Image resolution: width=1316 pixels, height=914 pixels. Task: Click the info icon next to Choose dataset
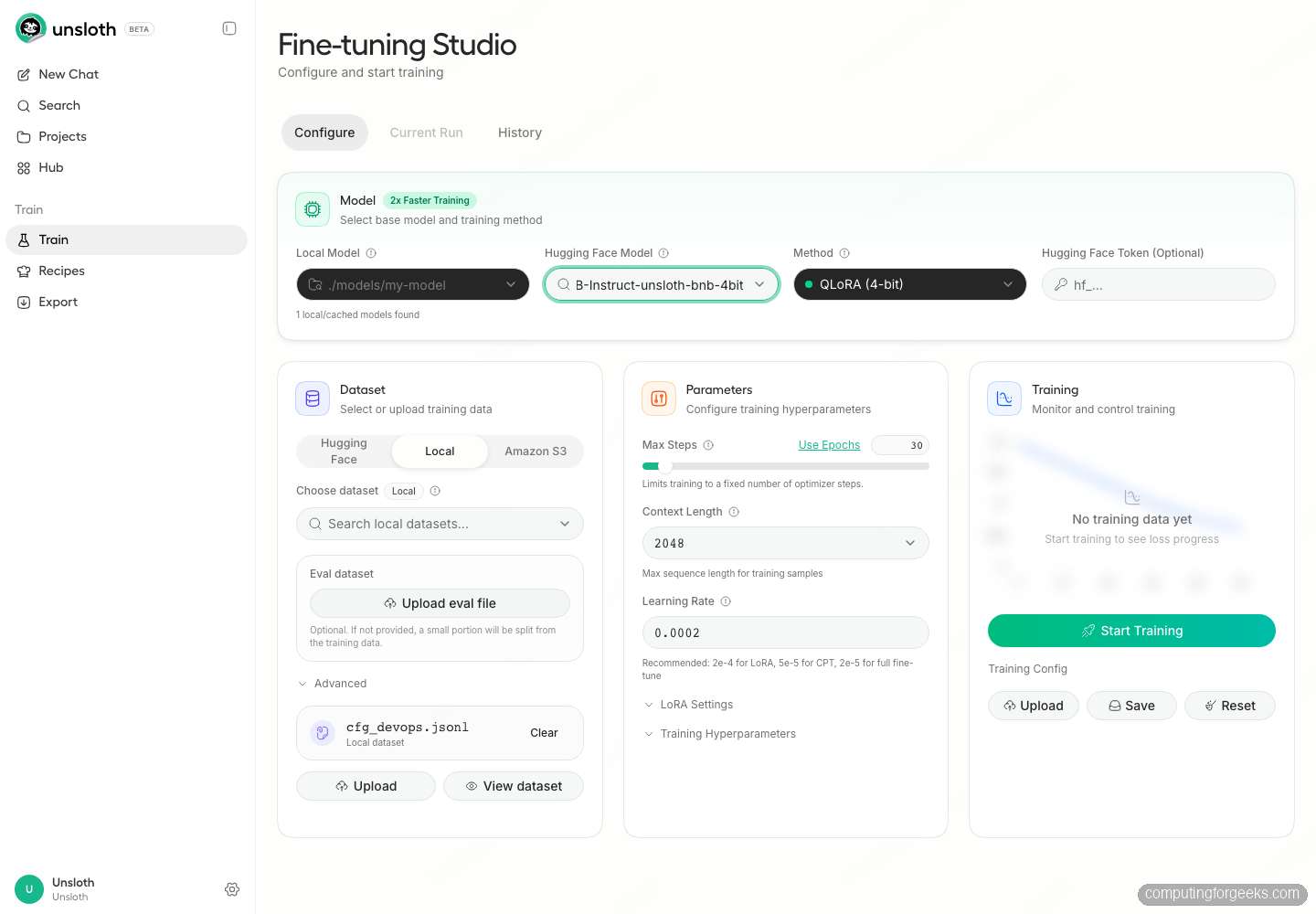pyautogui.click(x=435, y=491)
